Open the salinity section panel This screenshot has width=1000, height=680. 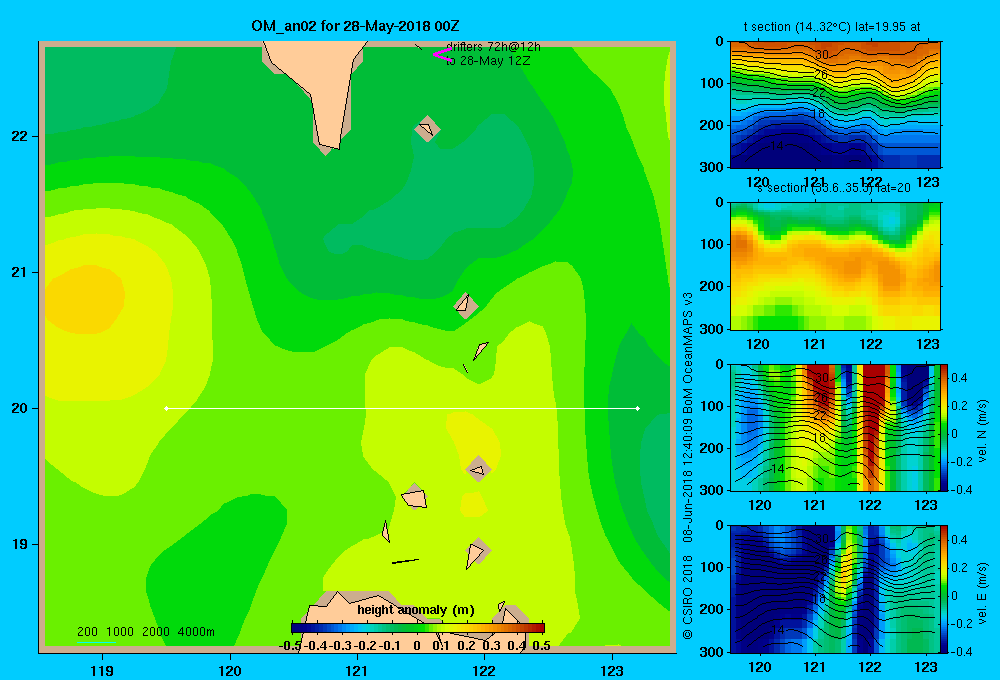[x=835, y=266]
